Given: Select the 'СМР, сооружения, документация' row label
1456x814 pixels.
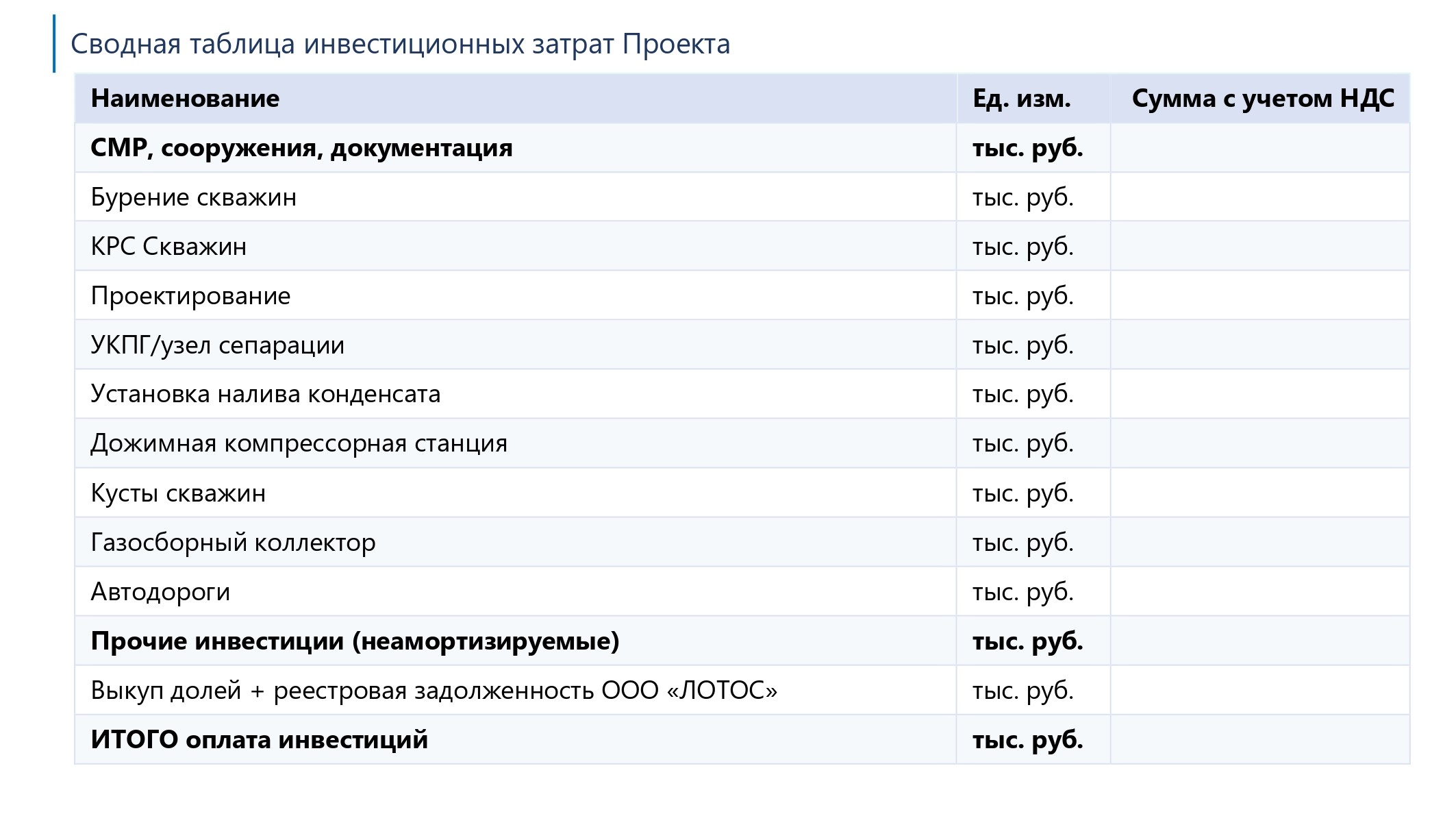Looking at the screenshot, I should (x=301, y=148).
